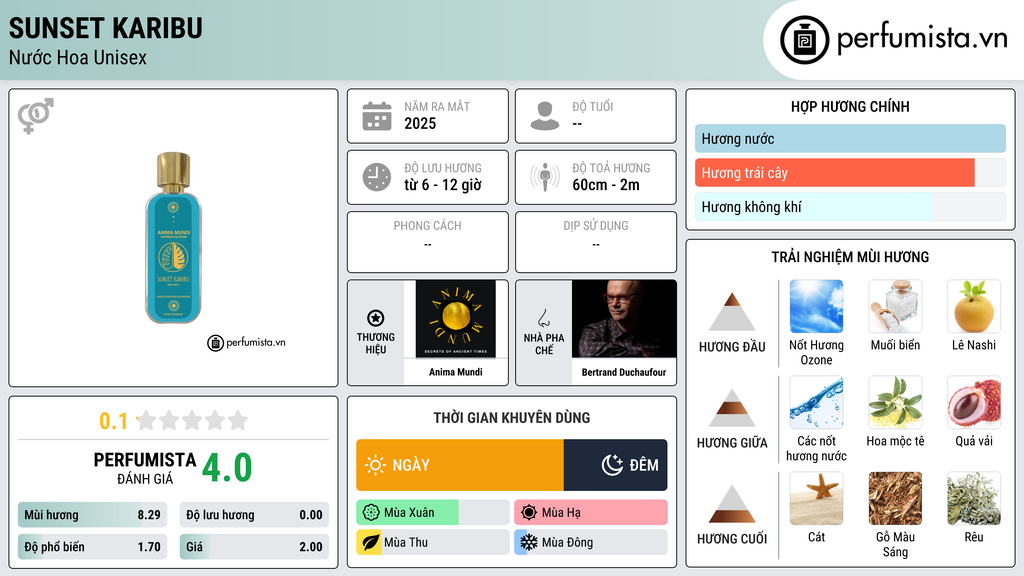
Task: Click the Anima Mundi brand logo image
Action: coord(455,319)
